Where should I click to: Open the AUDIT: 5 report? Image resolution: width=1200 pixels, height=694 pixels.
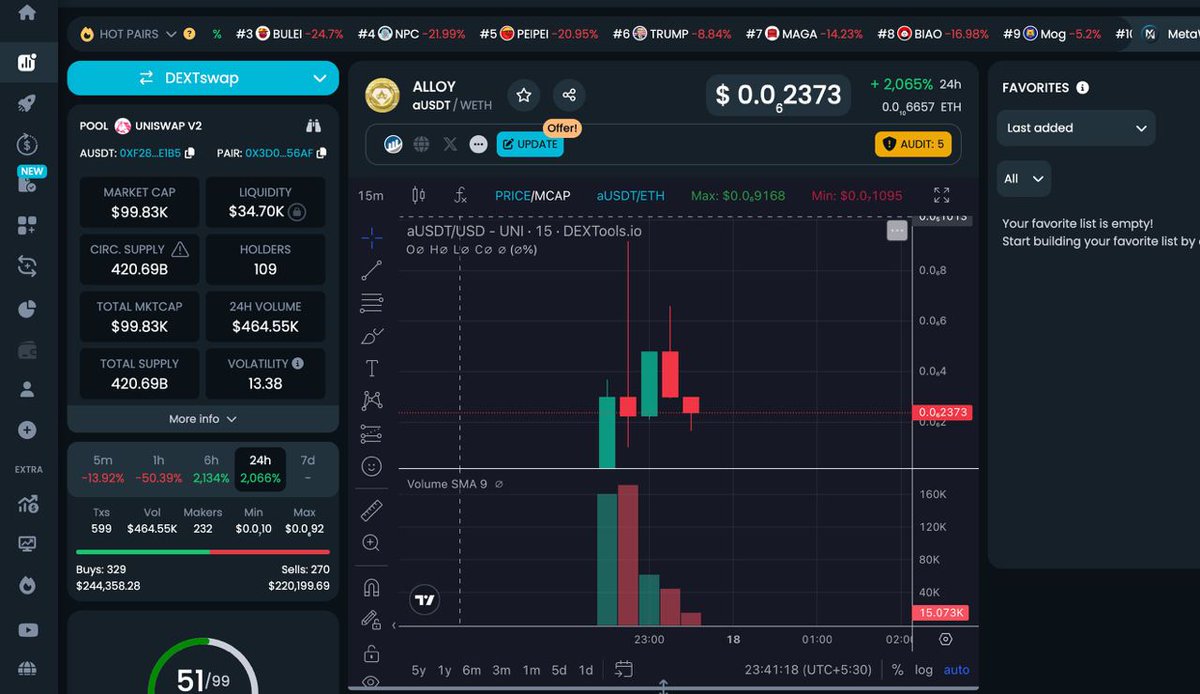click(913, 144)
